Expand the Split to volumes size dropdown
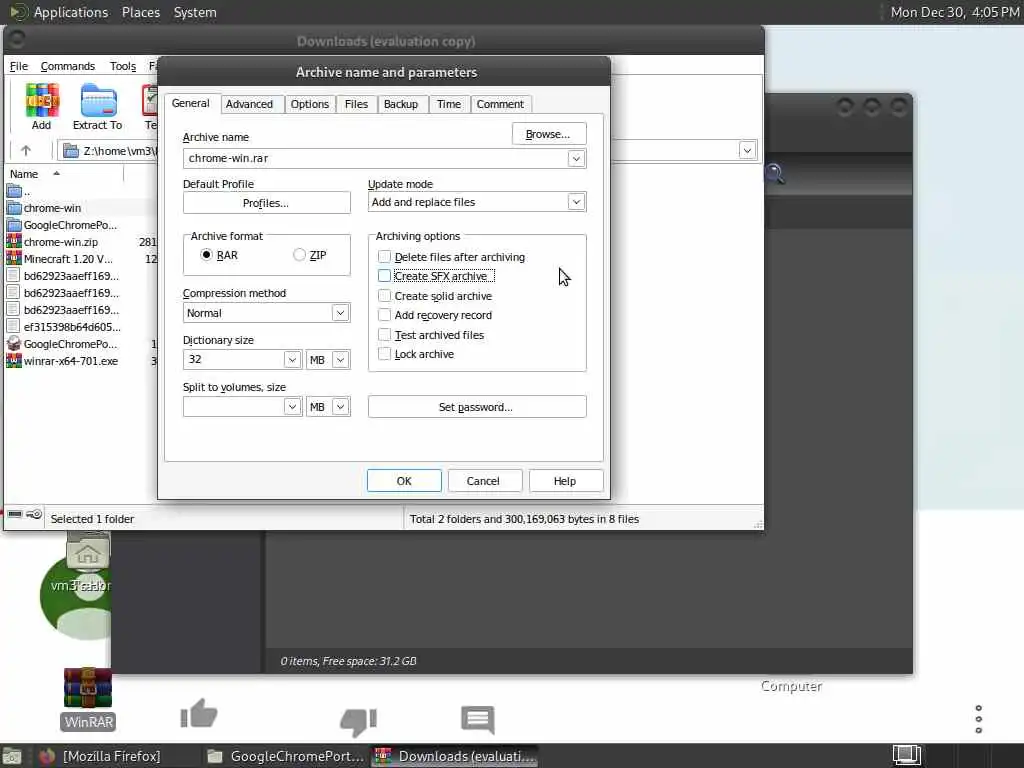The width and height of the screenshot is (1024, 768). tap(292, 407)
